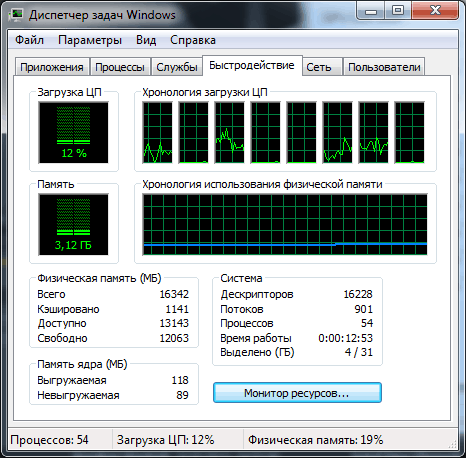Click the last CPU core history graph

click(410, 133)
